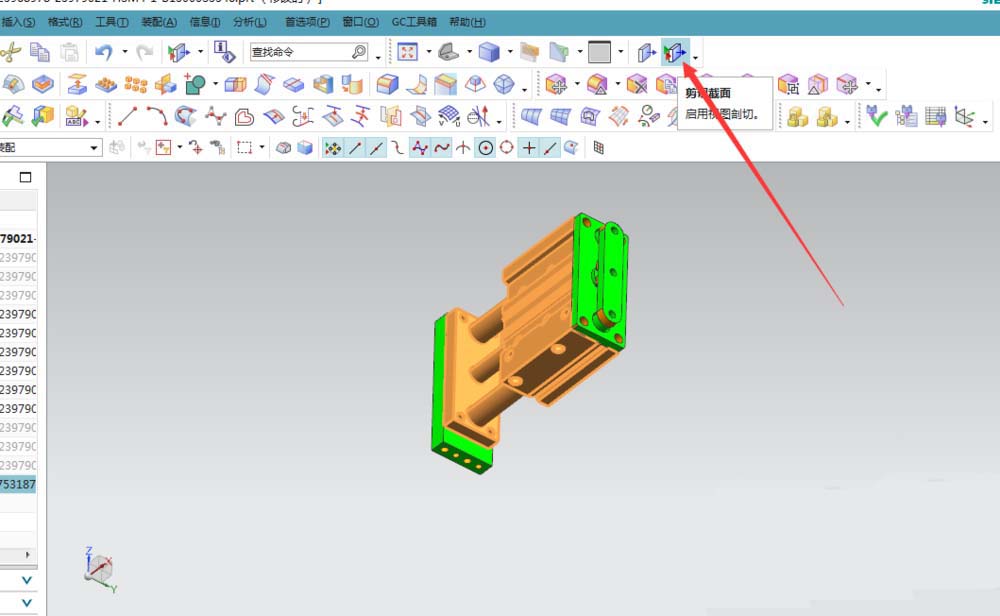
Task: Open the rendering style dropdown arrow
Action: point(510,52)
